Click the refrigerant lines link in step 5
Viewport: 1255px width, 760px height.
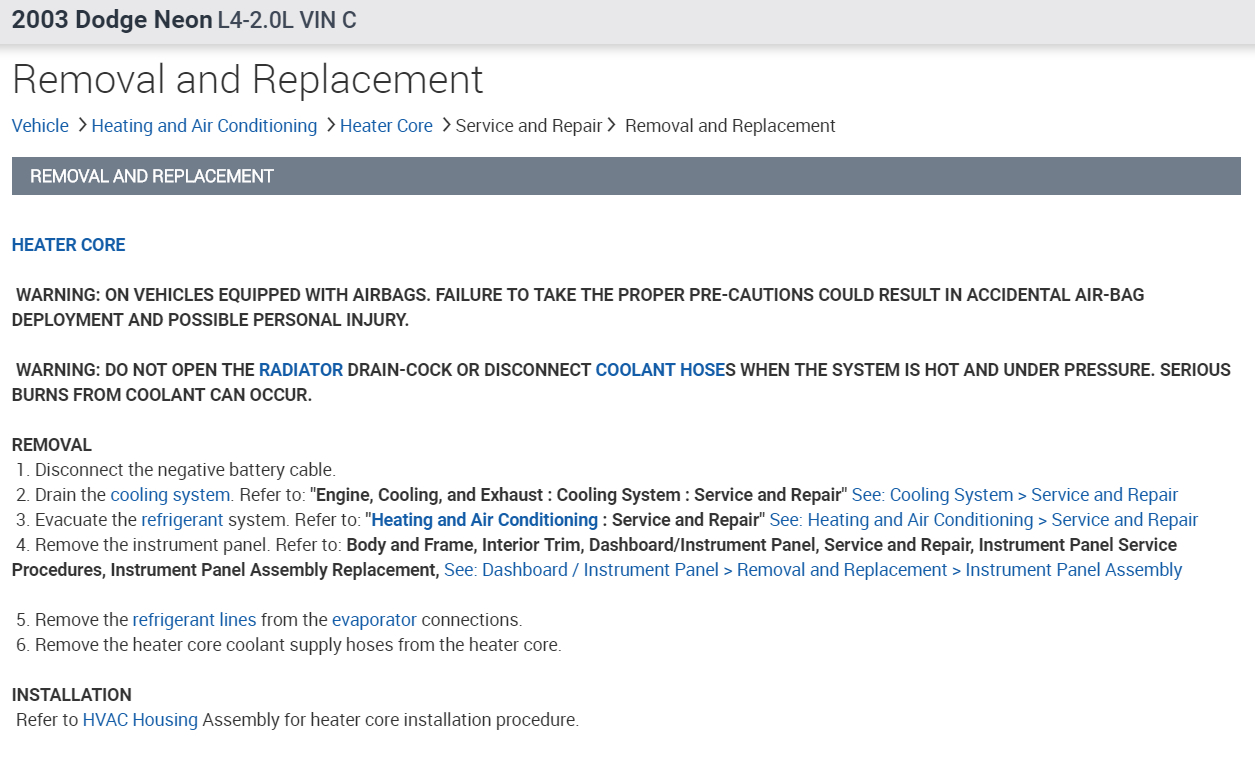coord(194,620)
